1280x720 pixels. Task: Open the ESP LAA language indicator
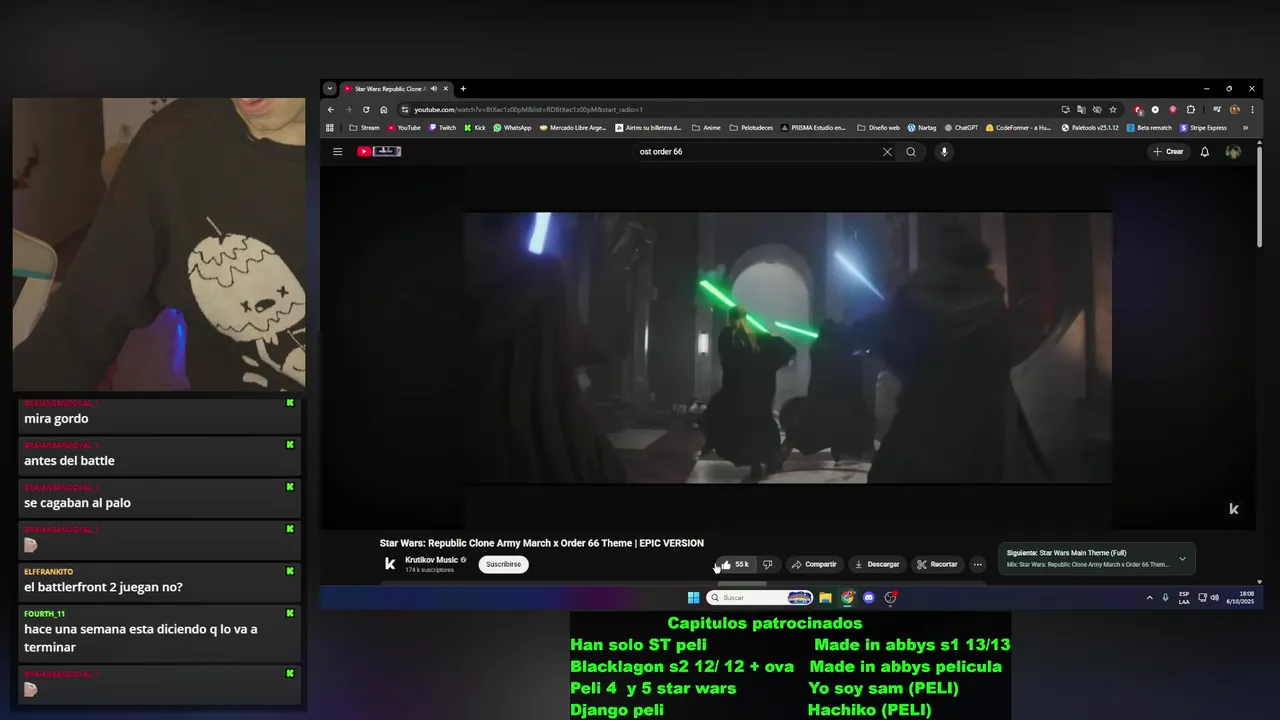coord(1184,598)
